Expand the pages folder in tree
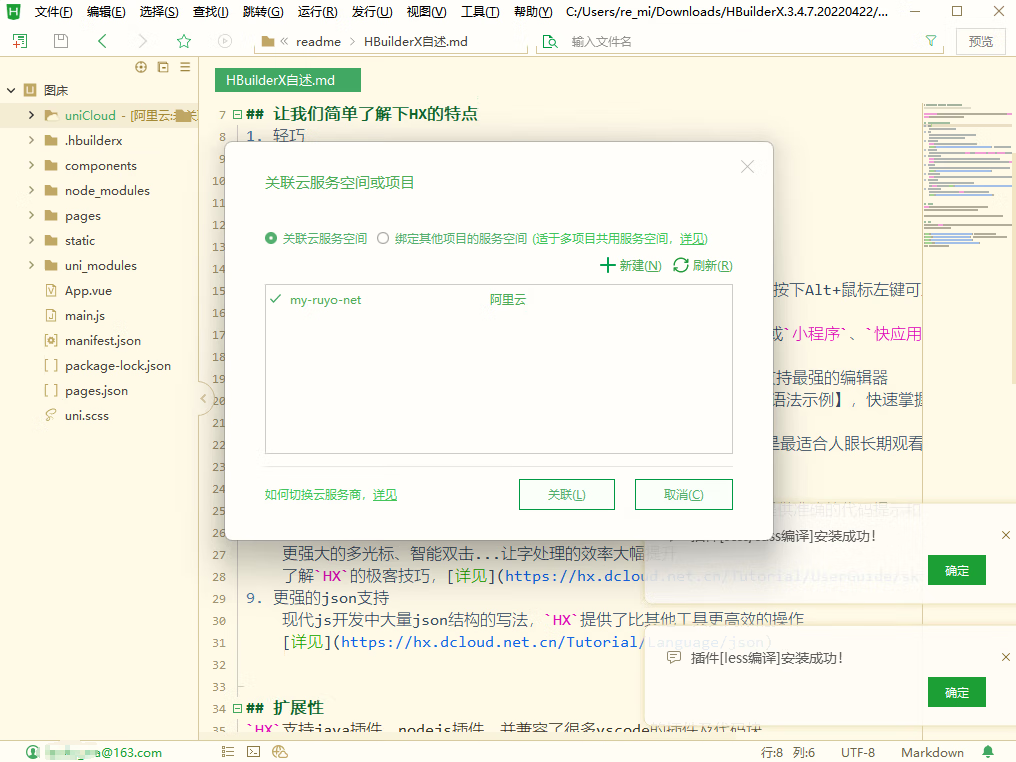Screen dimensions: 1016x762 [x=32, y=216]
